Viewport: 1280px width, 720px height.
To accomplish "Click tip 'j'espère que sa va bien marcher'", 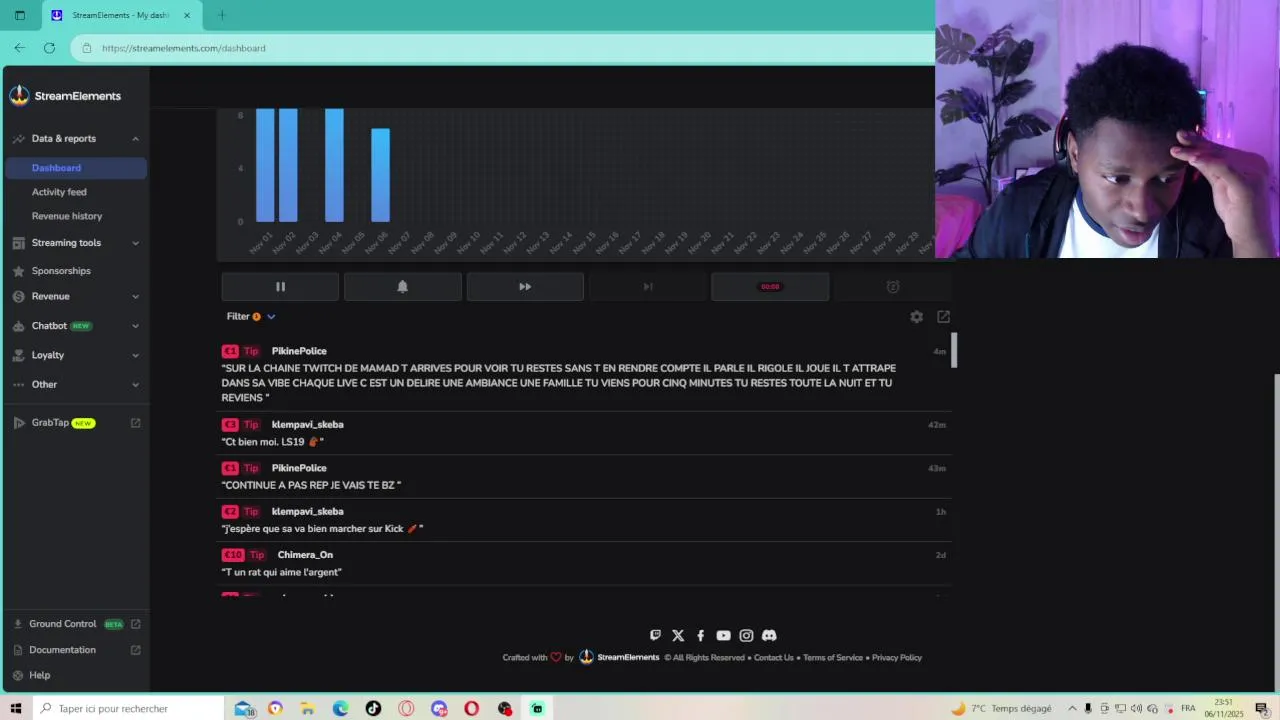I will pos(322,529).
